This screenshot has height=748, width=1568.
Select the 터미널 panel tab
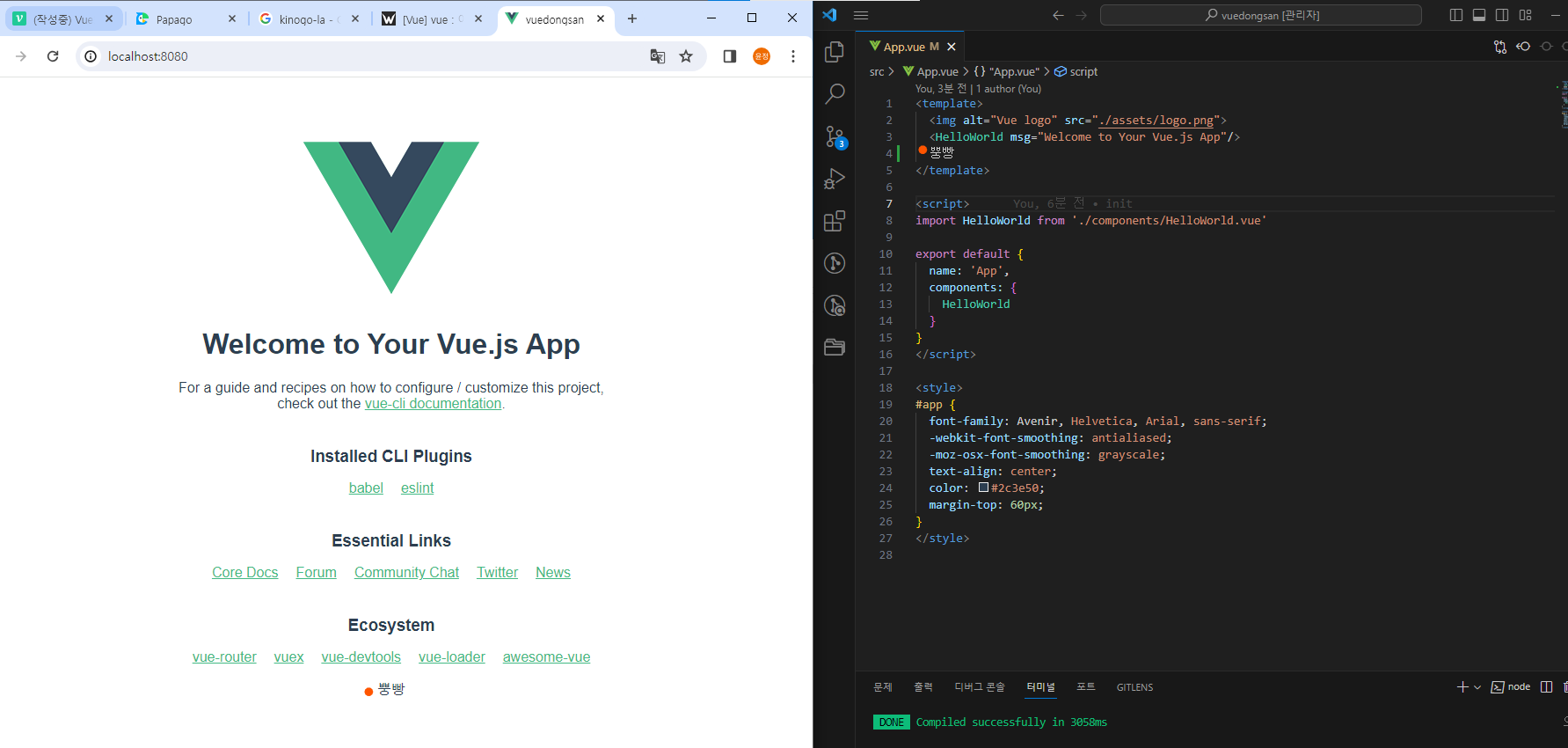[1041, 687]
